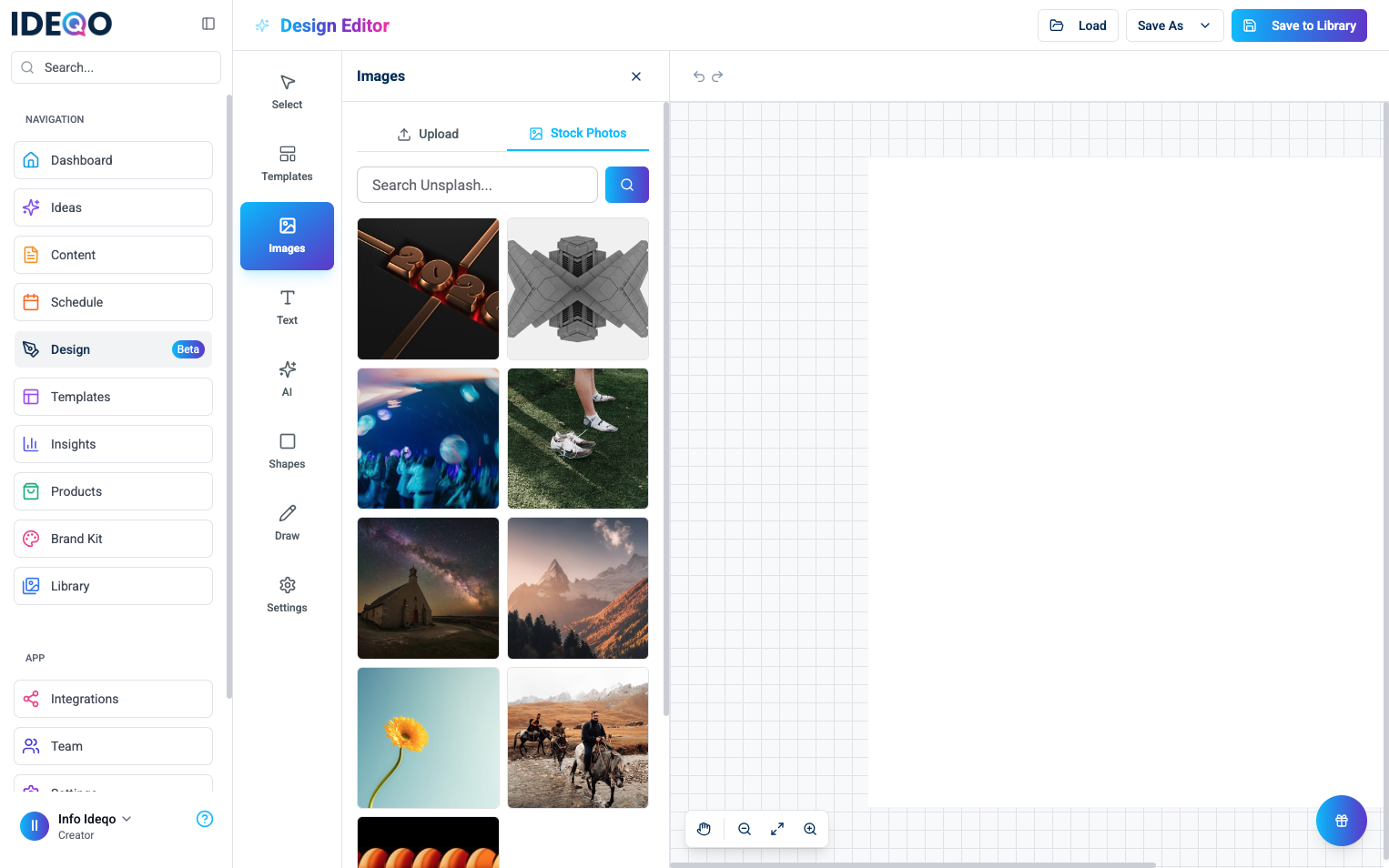Image resolution: width=1389 pixels, height=868 pixels.
Task: Open the Templates panel in the design editor
Action: [x=287, y=162]
